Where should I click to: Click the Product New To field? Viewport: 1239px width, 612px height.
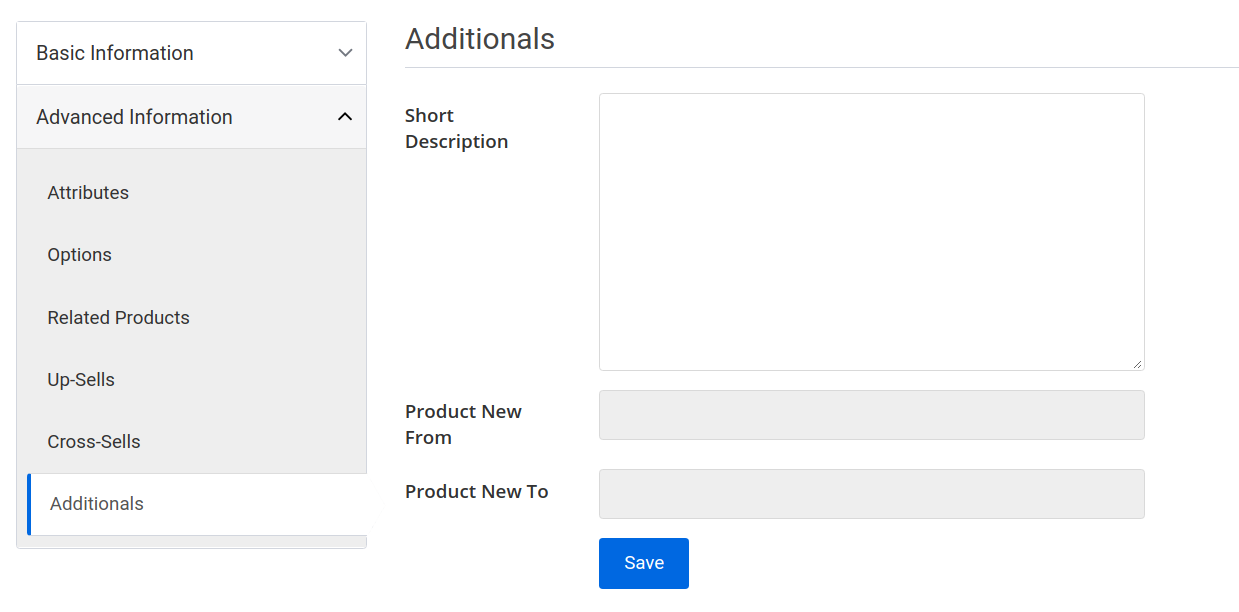(x=871, y=493)
